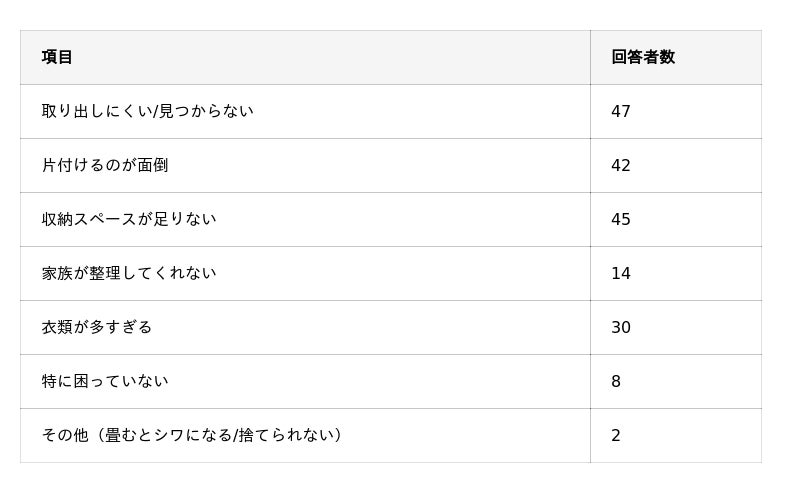Screen dimensions: 800x493
Task: Click the value 2 cell
Action: click(x=676, y=435)
